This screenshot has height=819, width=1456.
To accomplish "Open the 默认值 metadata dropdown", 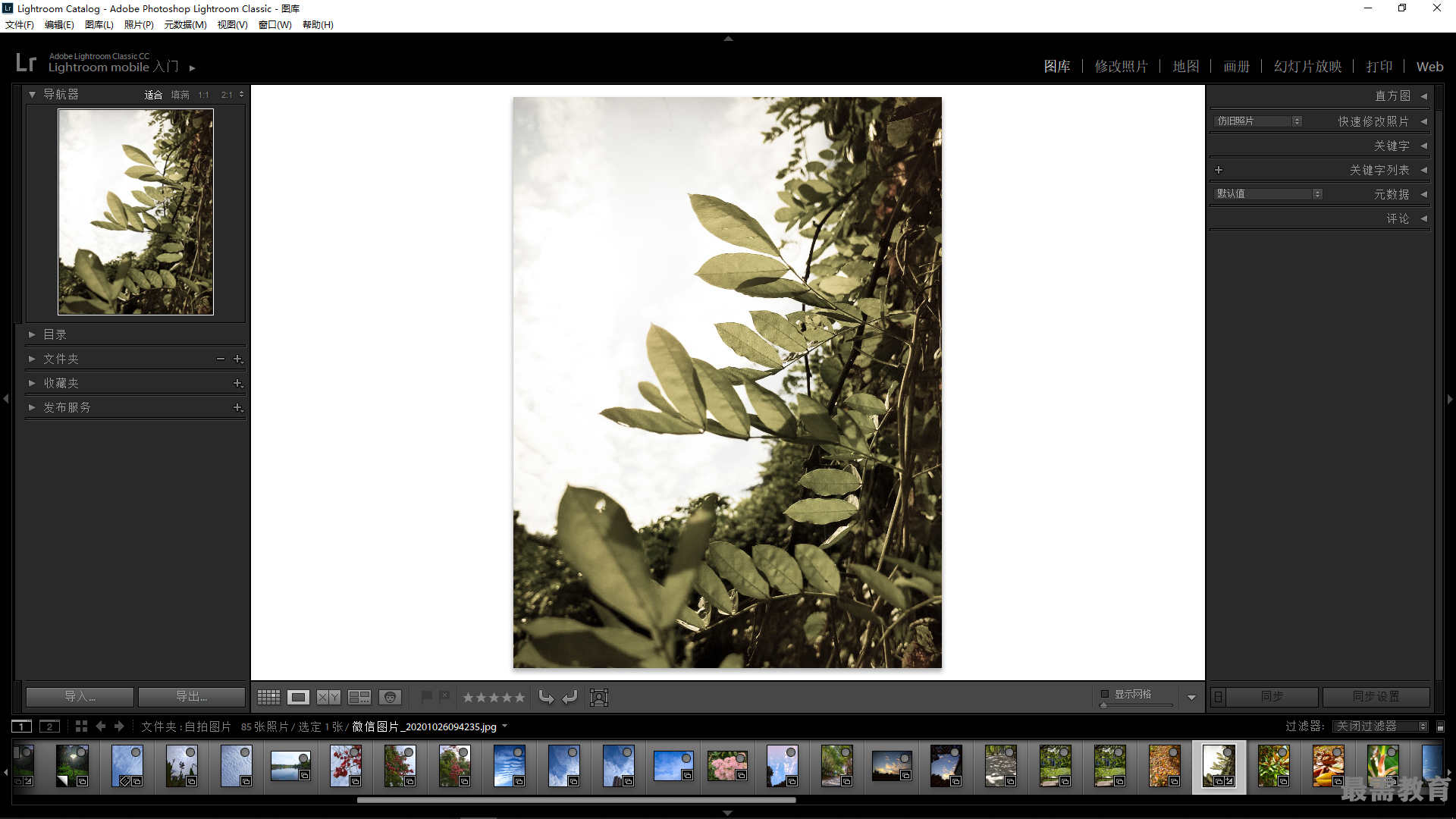I will click(x=1269, y=194).
